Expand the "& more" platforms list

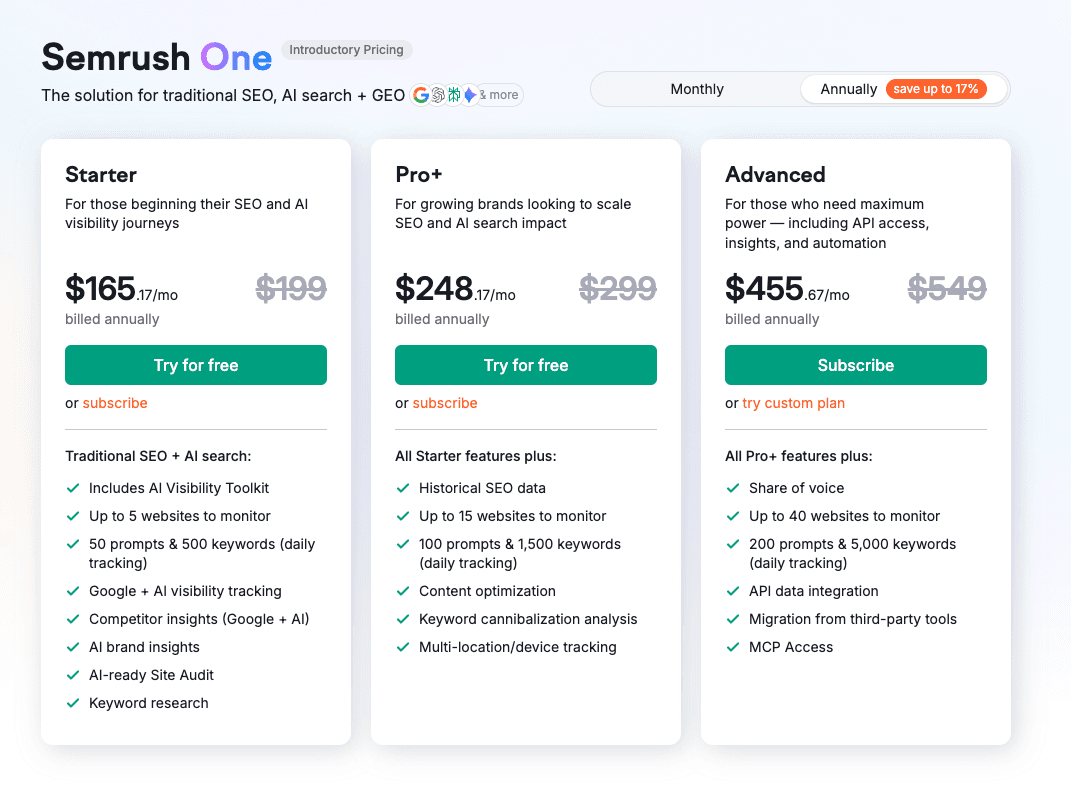tap(498, 94)
